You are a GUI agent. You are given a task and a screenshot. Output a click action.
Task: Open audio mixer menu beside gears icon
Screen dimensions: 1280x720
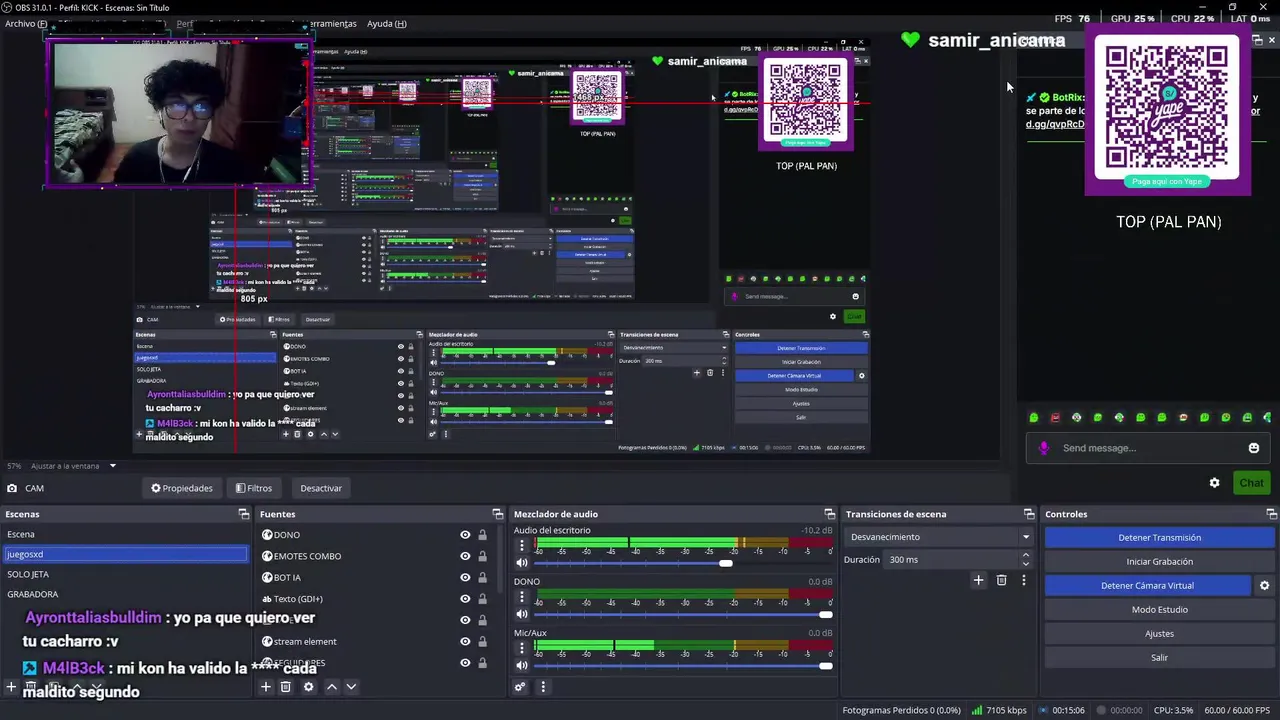click(543, 687)
